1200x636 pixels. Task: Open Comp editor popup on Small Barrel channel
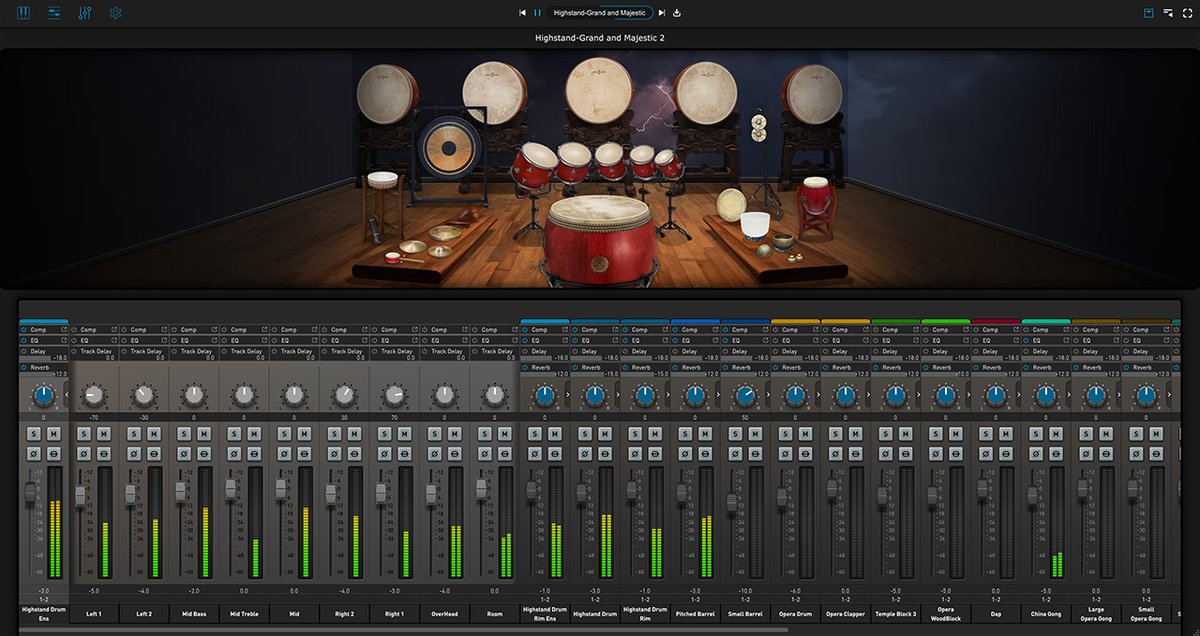click(x=766, y=329)
